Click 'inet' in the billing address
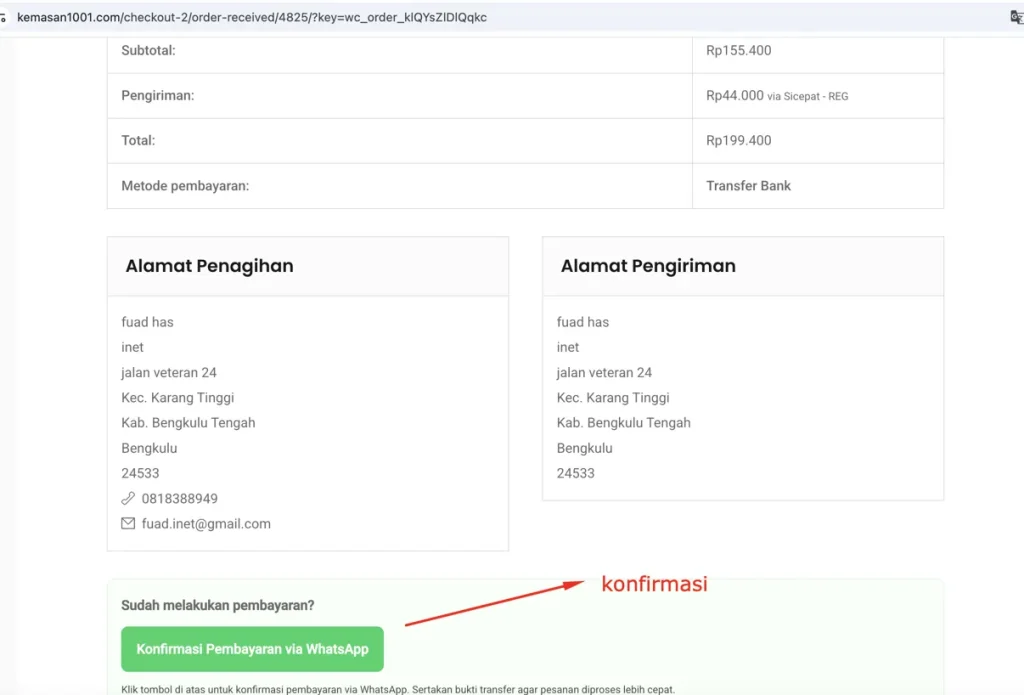This screenshot has height=695, width=1024. (132, 347)
